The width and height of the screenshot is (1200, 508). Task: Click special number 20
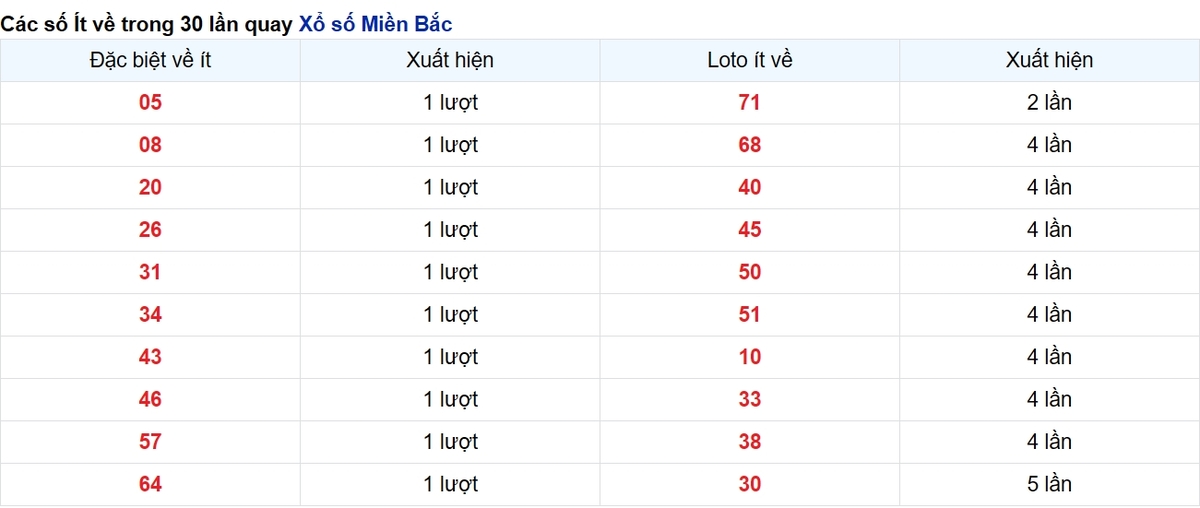[150, 187]
